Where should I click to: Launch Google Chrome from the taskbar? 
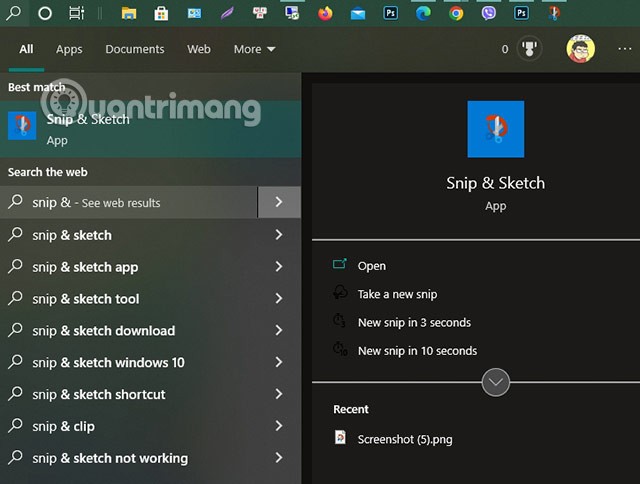pos(456,13)
